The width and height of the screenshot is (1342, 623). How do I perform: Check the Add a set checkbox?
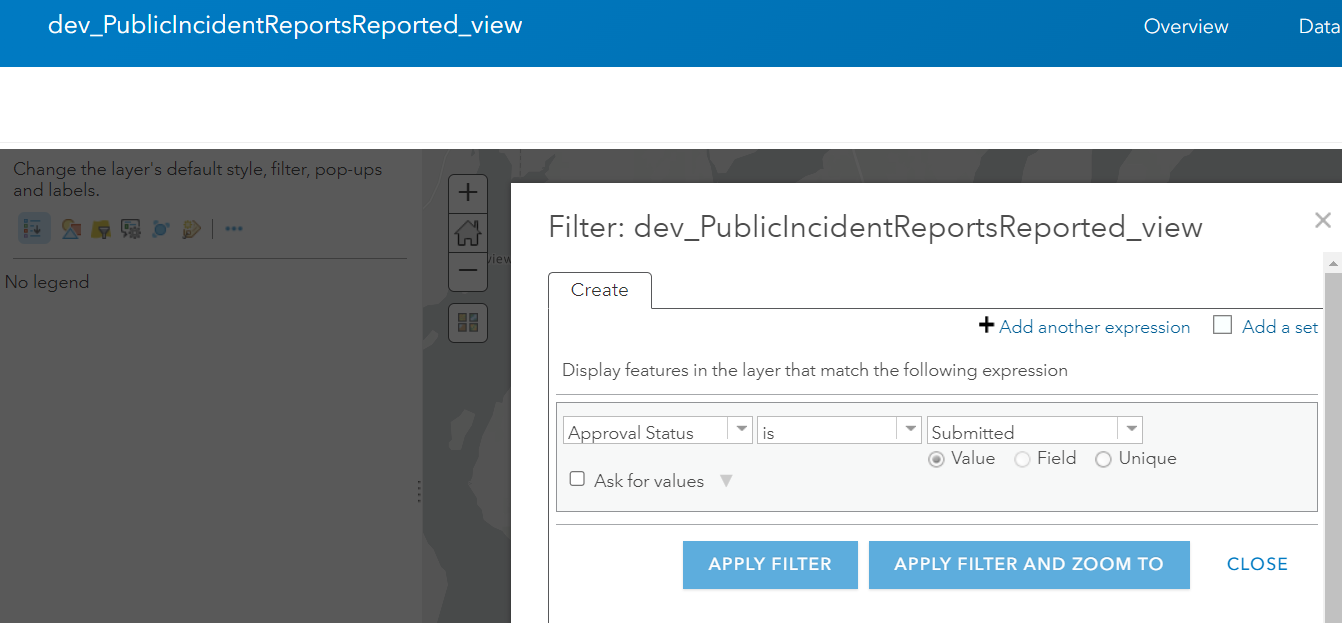[1222, 325]
